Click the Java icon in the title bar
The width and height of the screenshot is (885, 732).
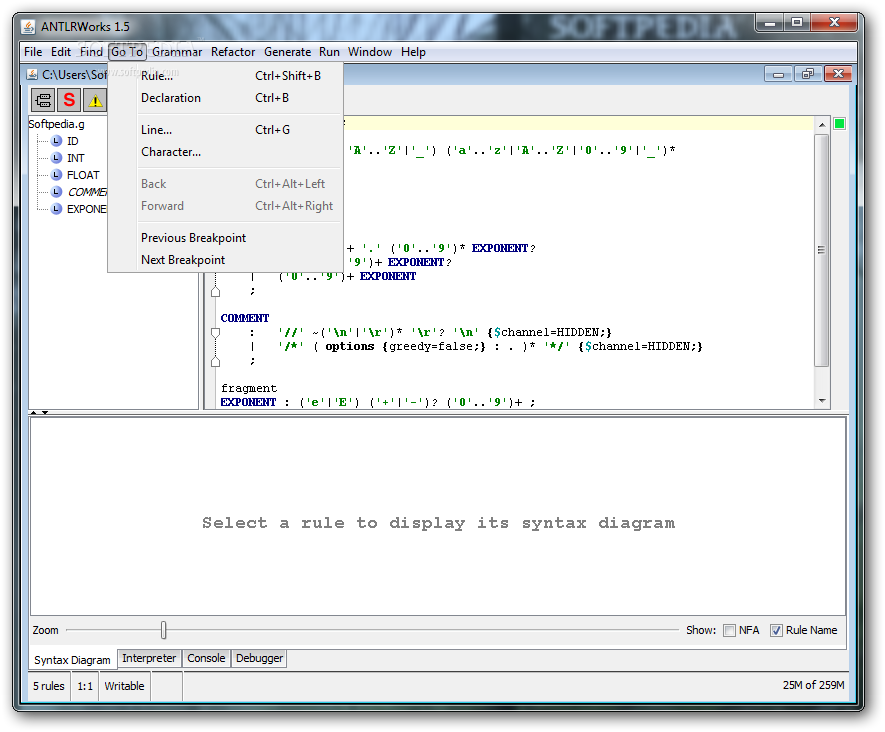28,26
